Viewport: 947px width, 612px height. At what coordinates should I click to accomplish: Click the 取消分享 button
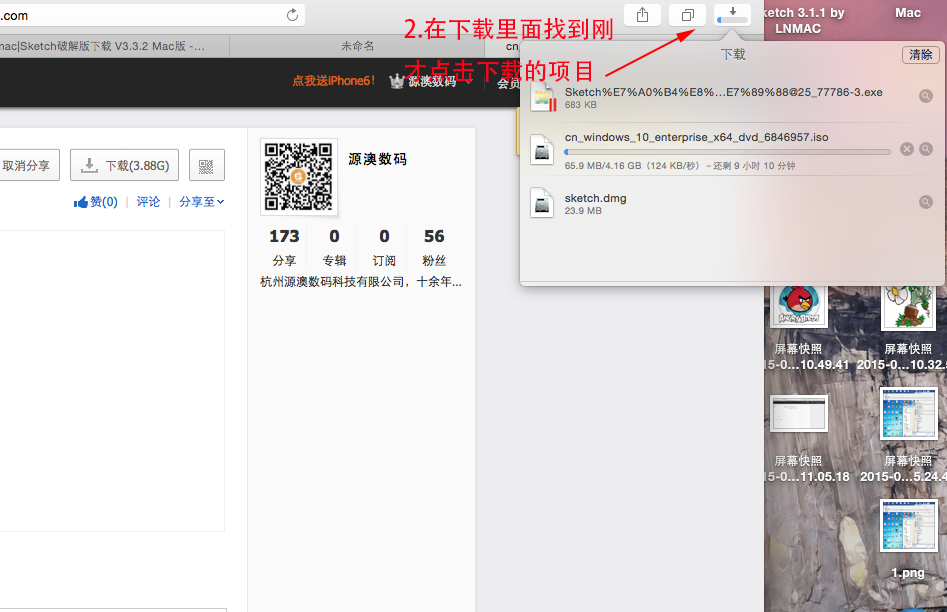pos(27,165)
